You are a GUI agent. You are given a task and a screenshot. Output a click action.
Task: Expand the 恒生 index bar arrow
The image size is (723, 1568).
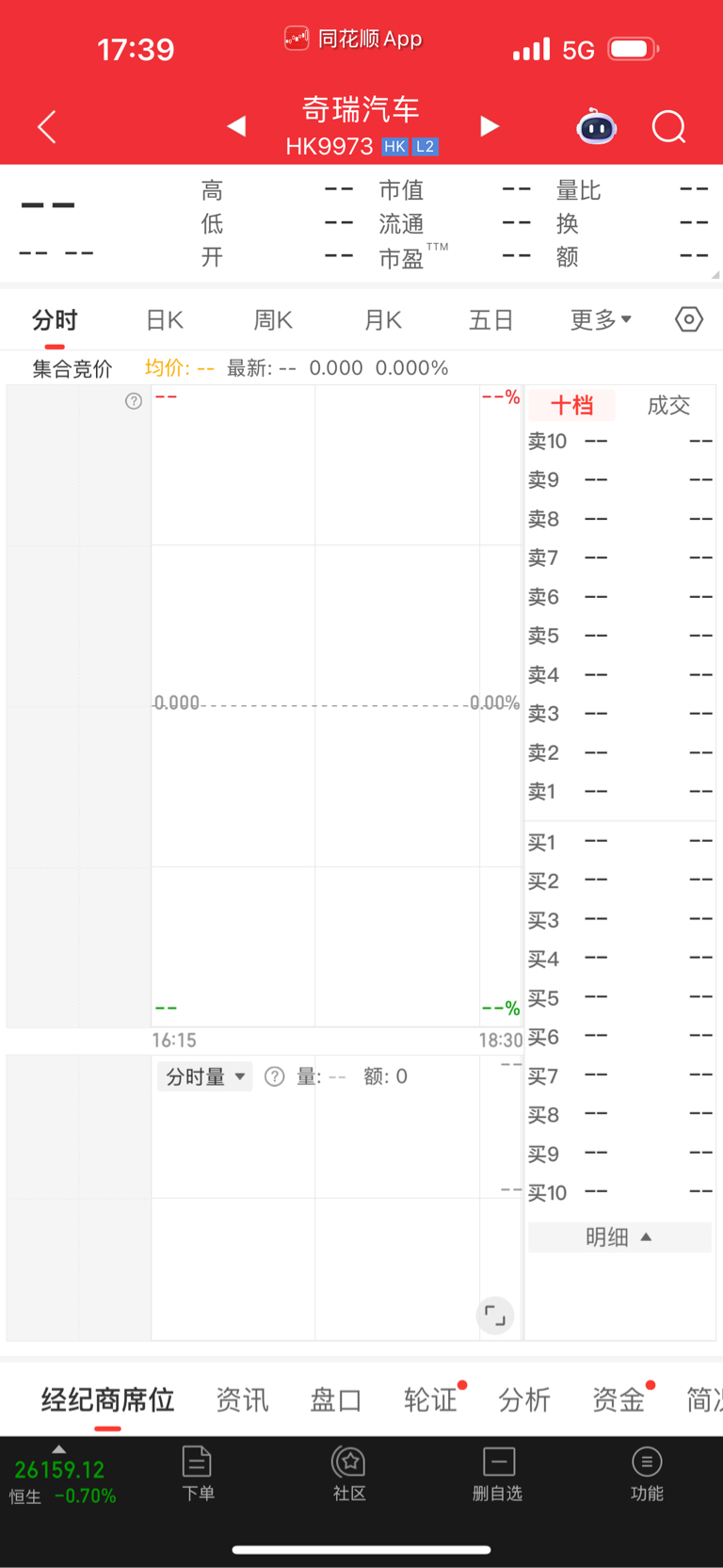tap(59, 1449)
